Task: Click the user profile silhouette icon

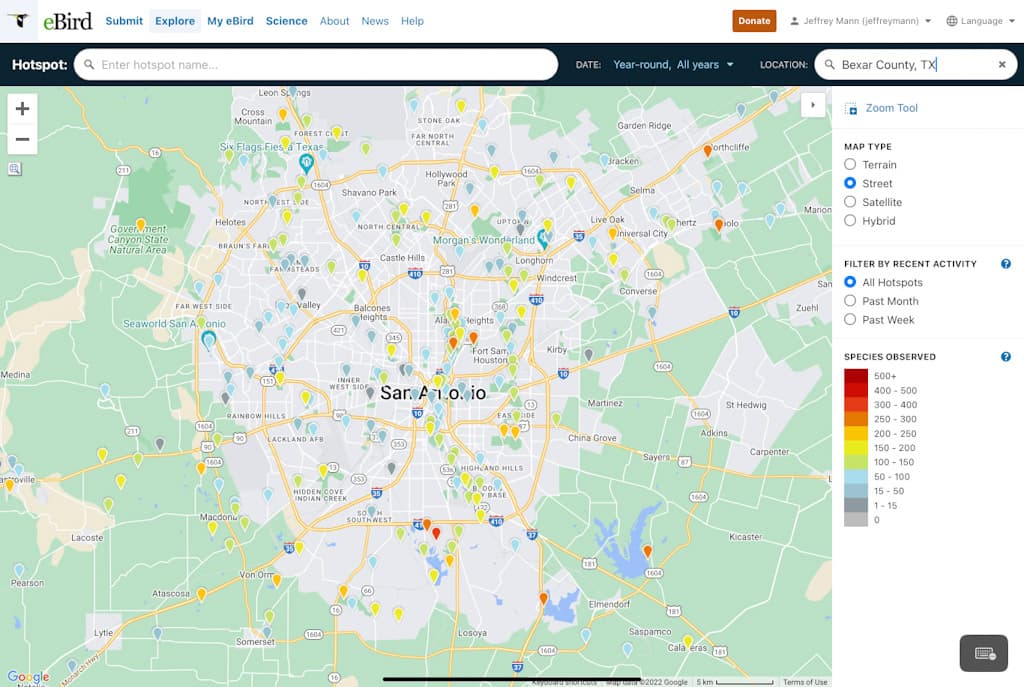Action: tap(794, 21)
